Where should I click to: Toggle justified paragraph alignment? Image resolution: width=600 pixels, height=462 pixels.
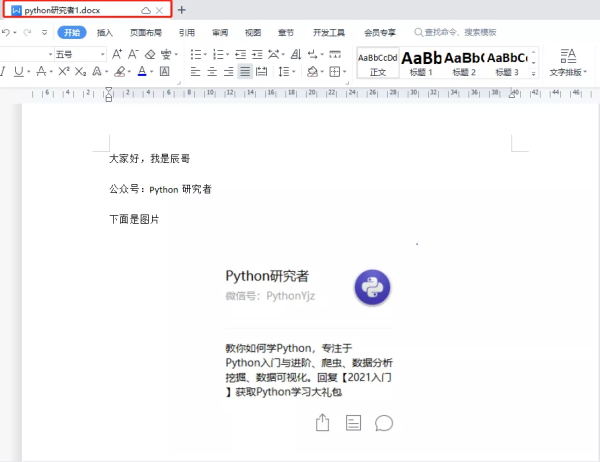(x=245, y=72)
